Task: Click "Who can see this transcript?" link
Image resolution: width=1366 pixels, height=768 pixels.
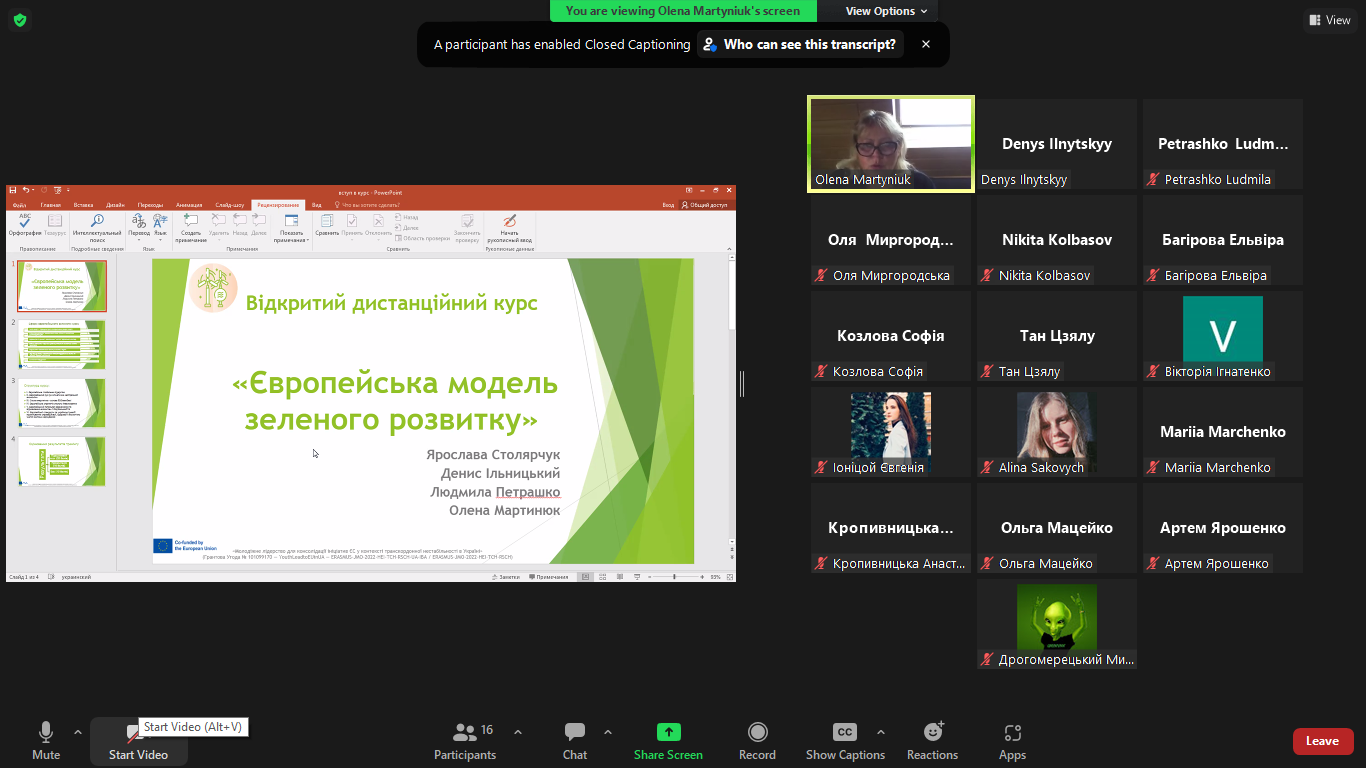Action: (800, 44)
